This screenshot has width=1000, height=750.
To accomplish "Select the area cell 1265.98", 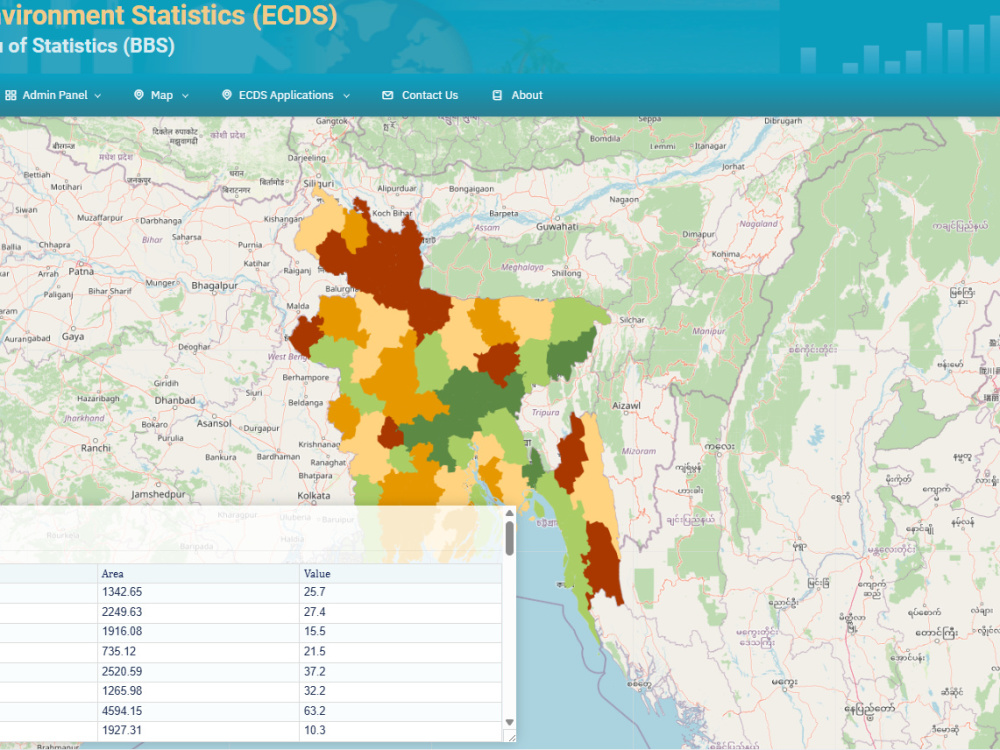I will (x=198, y=691).
